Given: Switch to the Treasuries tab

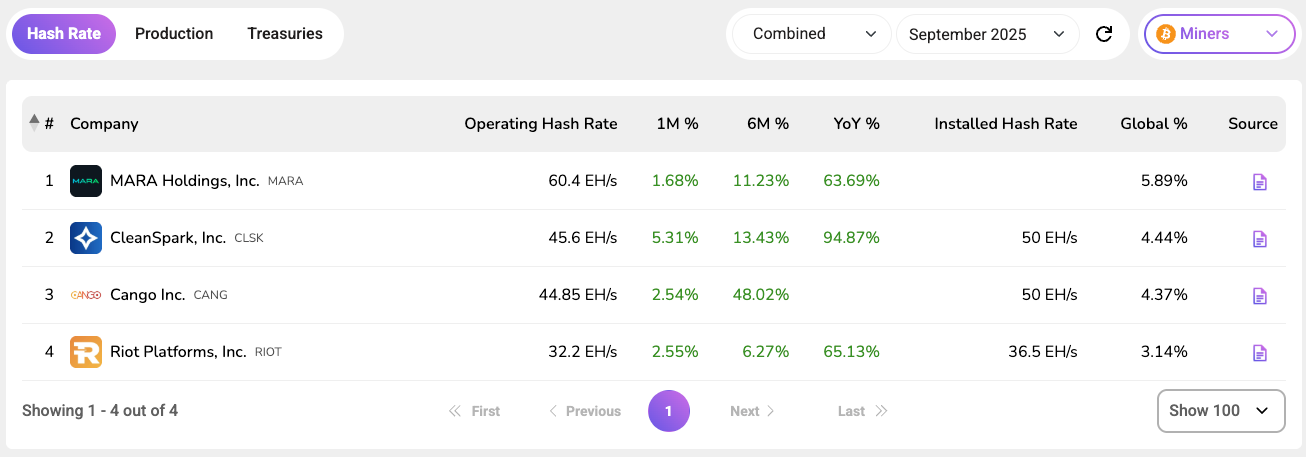Looking at the screenshot, I should point(285,34).
